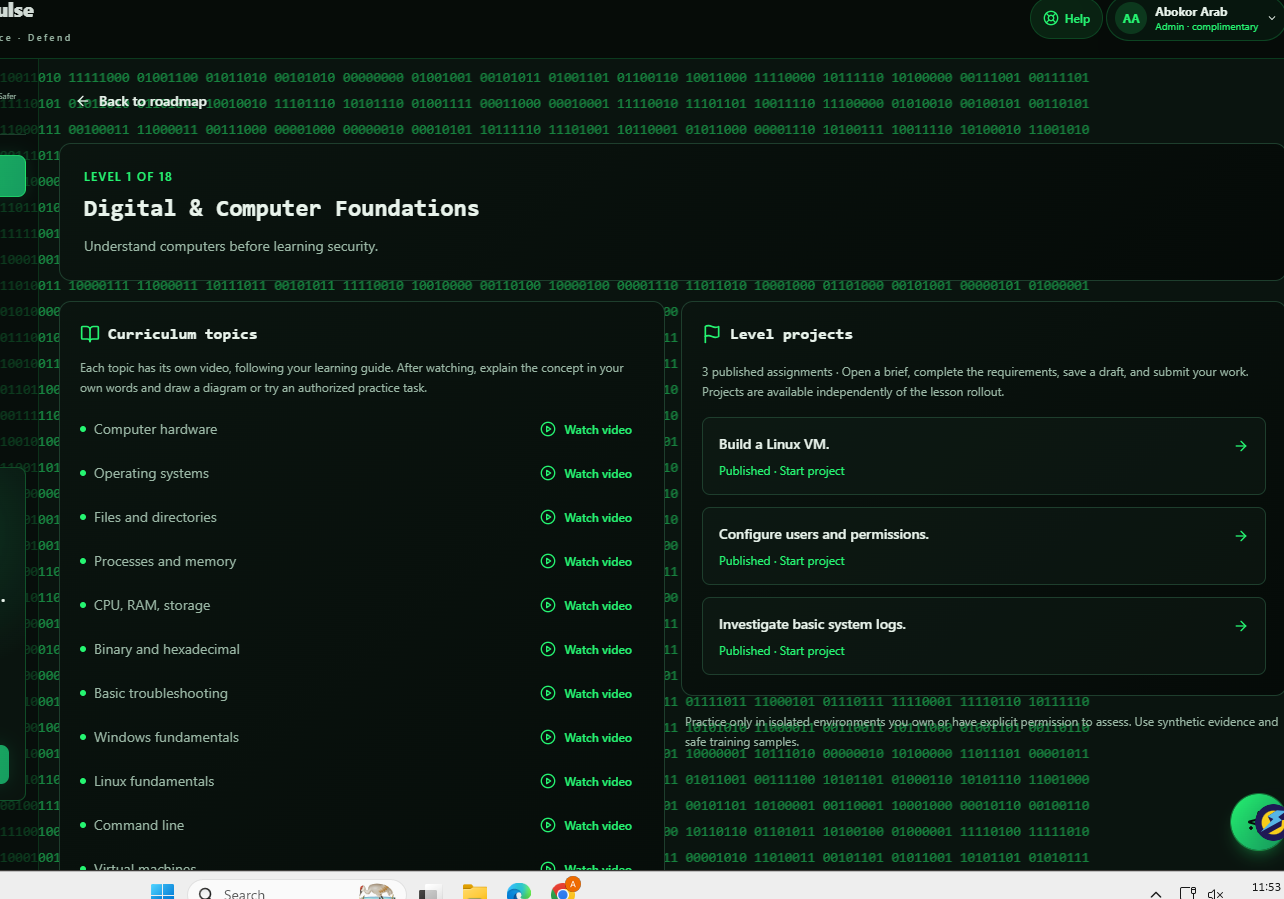Image resolution: width=1284 pixels, height=899 pixels.
Task: Open Investigate basic system logs project
Action: point(984,636)
